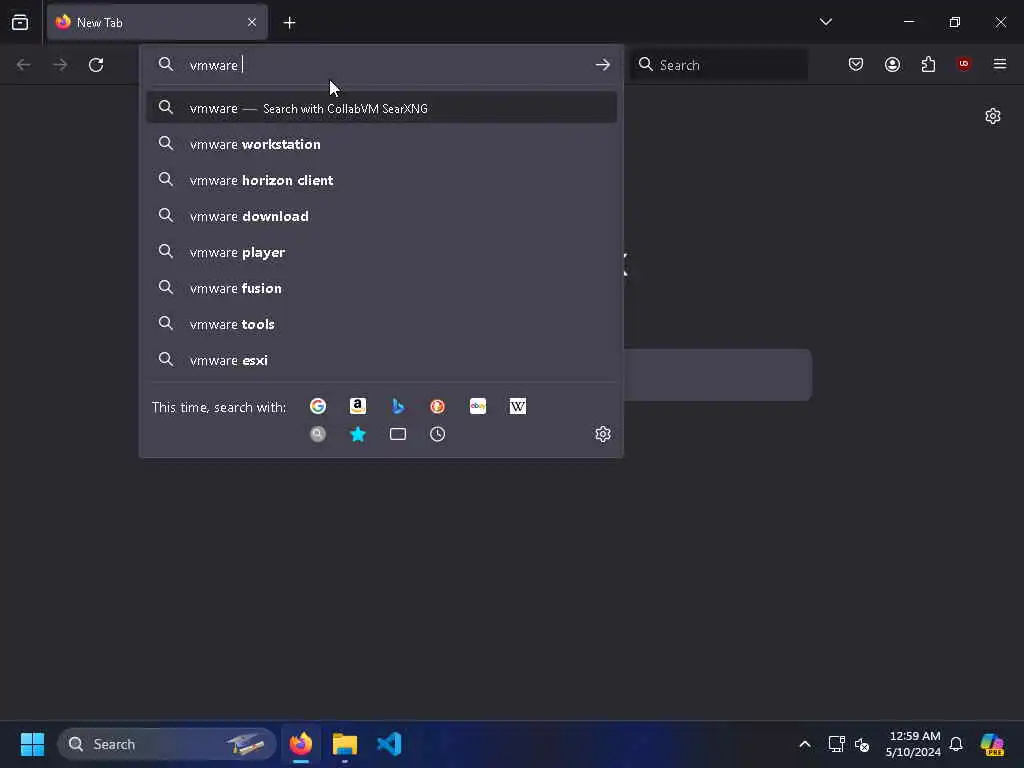Choose suggestion vmware download
1024x768 pixels.
point(381,216)
